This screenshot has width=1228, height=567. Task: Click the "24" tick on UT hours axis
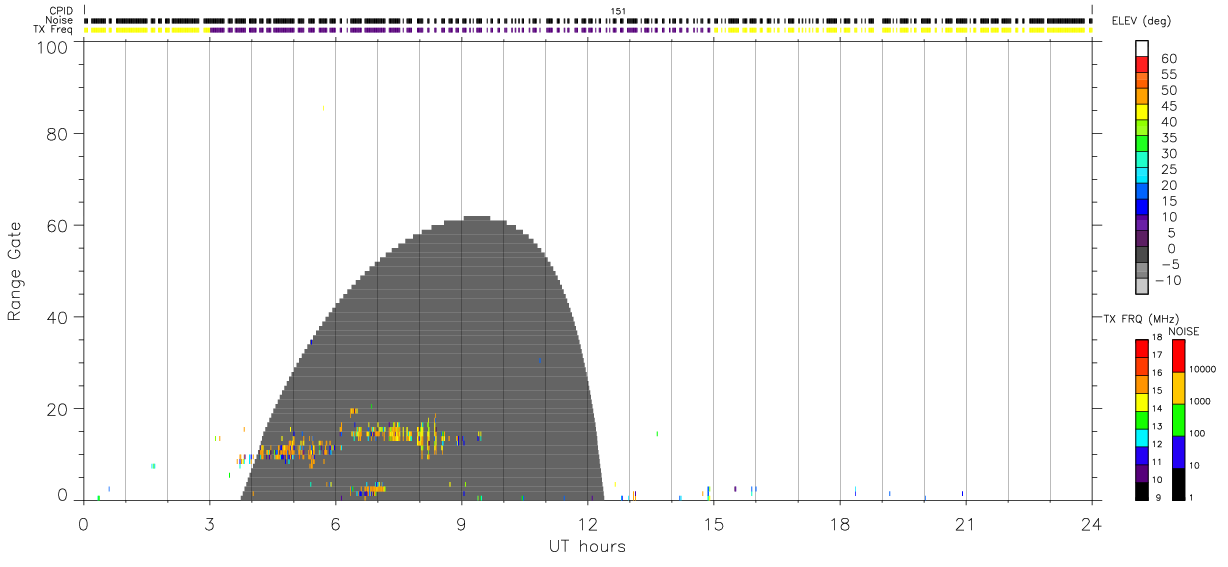(1091, 523)
